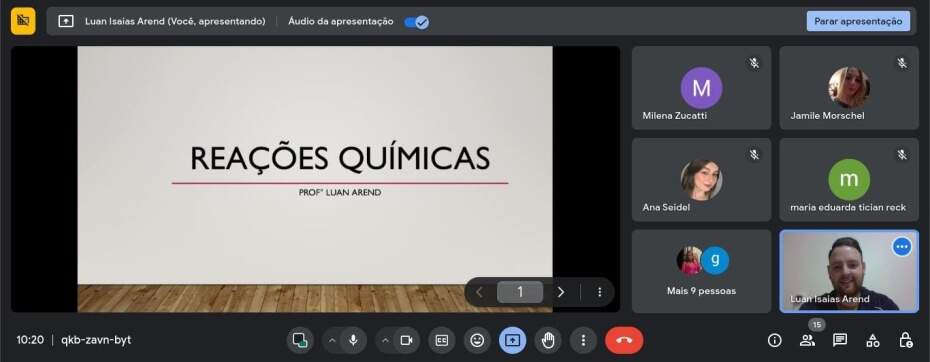
Task: Toggle the microphone mute button
Action: click(x=353, y=340)
